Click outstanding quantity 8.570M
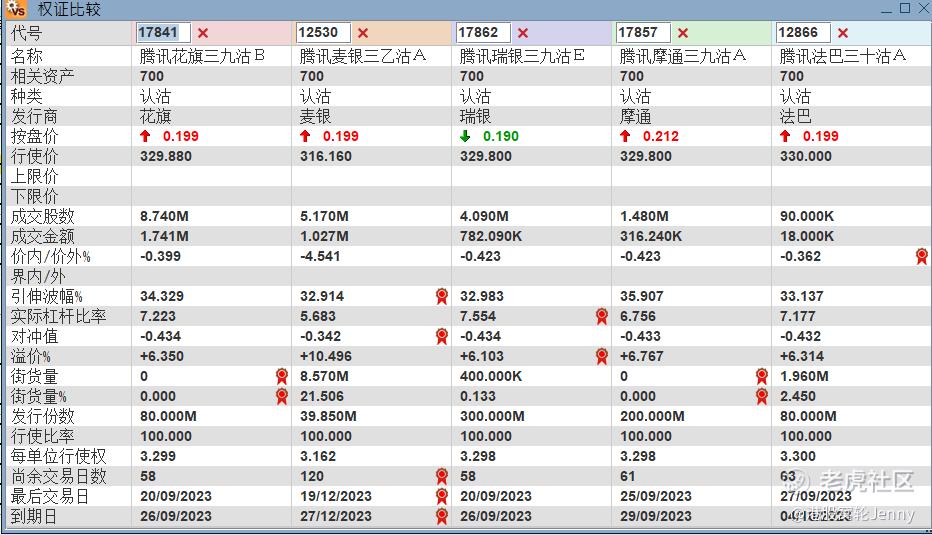Image resolution: width=932 pixels, height=535 pixels. 324,376
